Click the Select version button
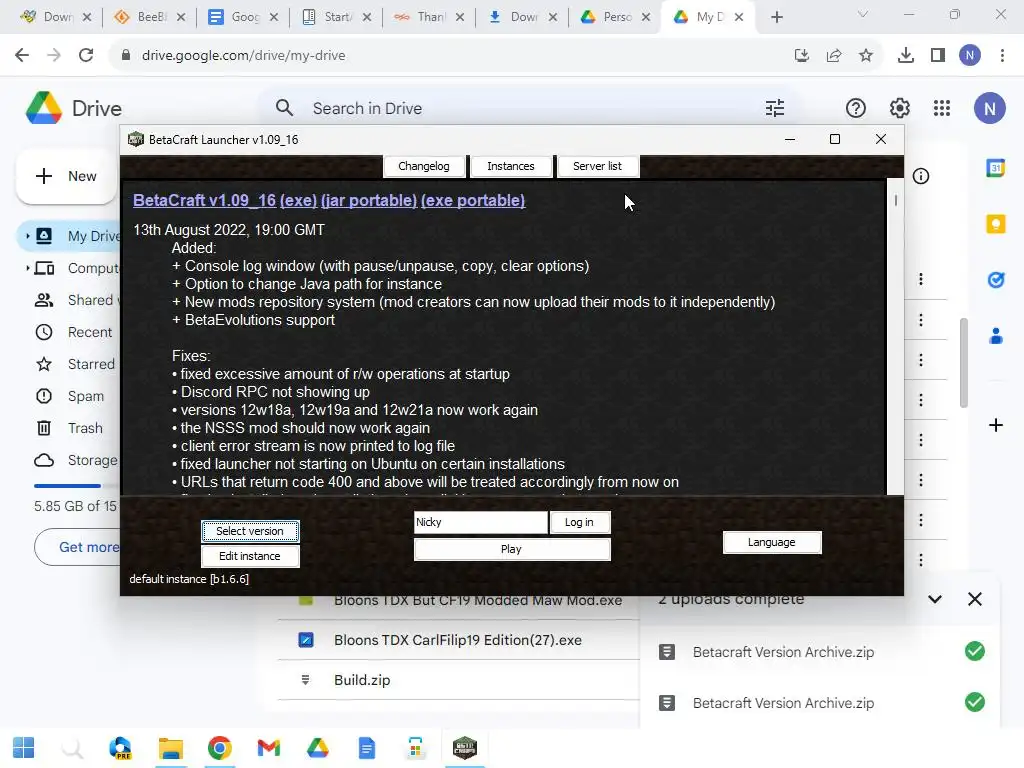The height and width of the screenshot is (768, 1024). [x=250, y=531]
